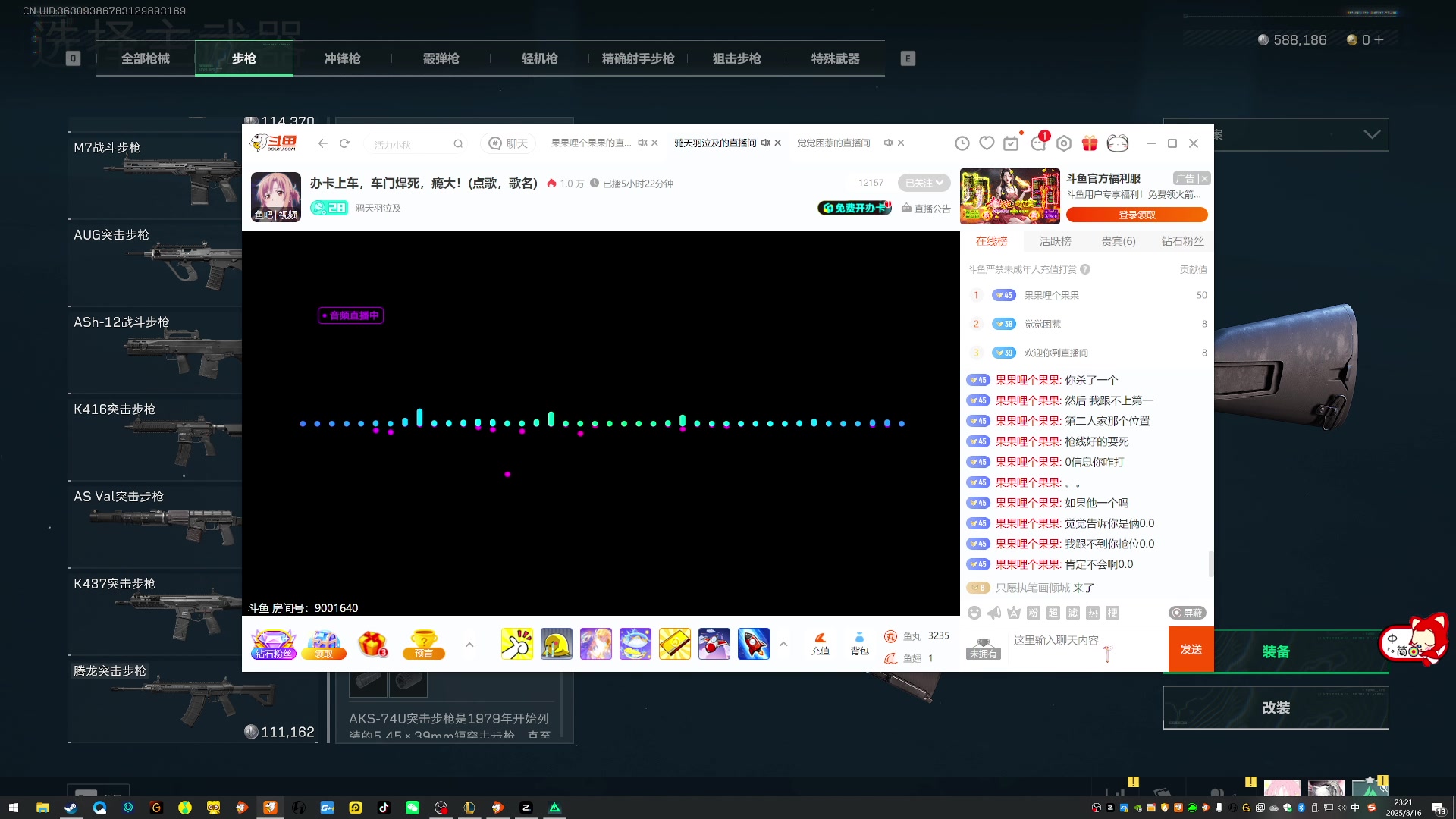The width and height of the screenshot is (1456, 819).
Task: Open watch history clock icon
Action: (x=962, y=143)
